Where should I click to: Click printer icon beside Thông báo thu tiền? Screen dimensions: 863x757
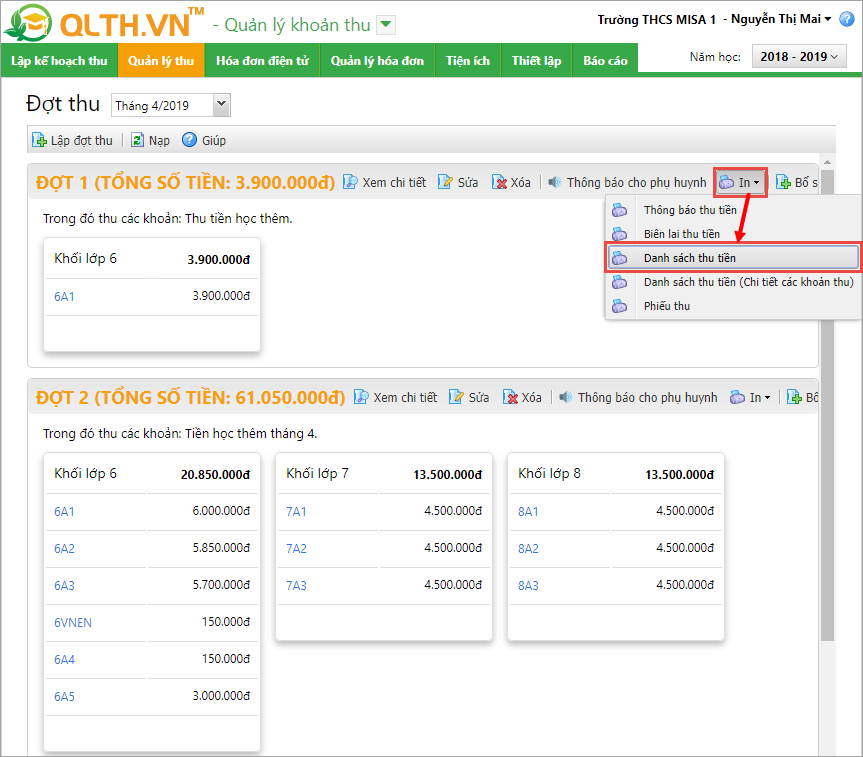(x=620, y=210)
